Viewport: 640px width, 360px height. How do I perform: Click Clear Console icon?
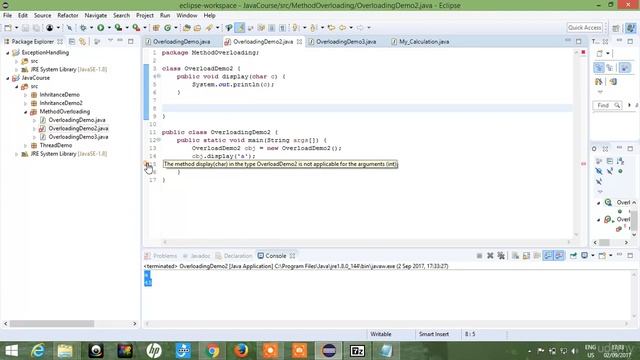click(515, 256)
